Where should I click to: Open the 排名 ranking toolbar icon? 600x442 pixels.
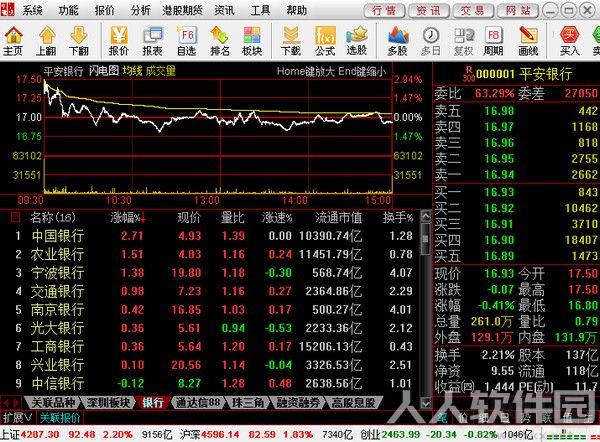click(220, 41)
